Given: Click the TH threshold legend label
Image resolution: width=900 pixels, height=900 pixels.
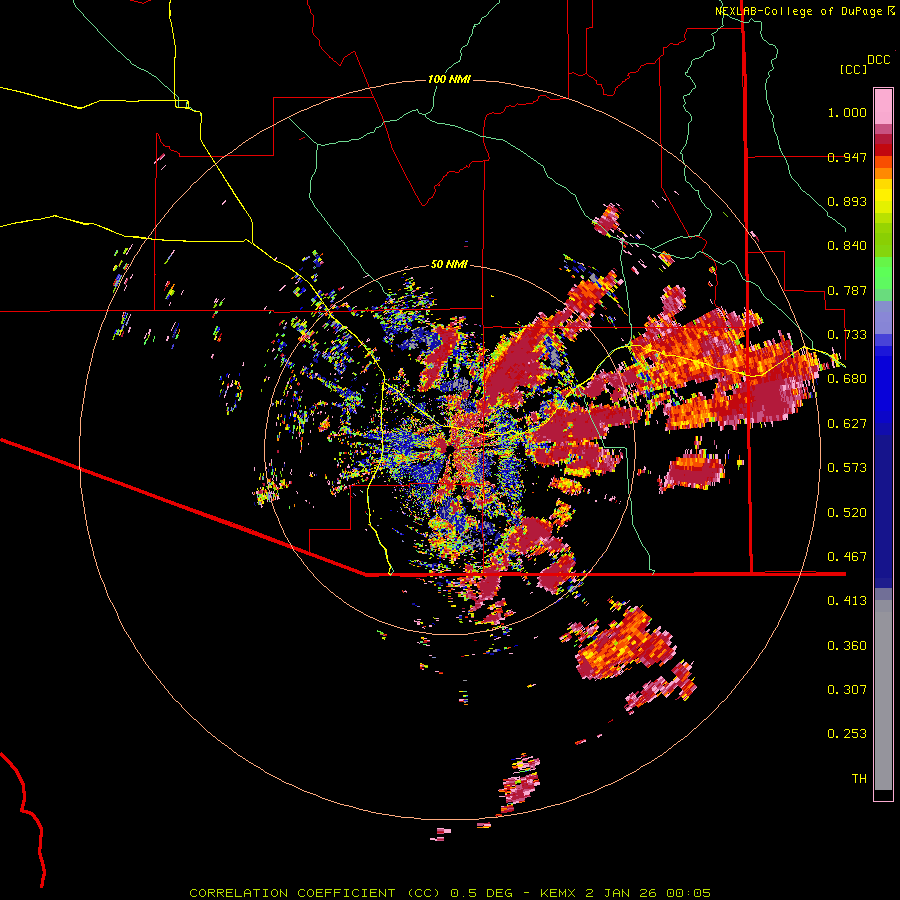Looking at the screenshot, I should tap(859, 779).
